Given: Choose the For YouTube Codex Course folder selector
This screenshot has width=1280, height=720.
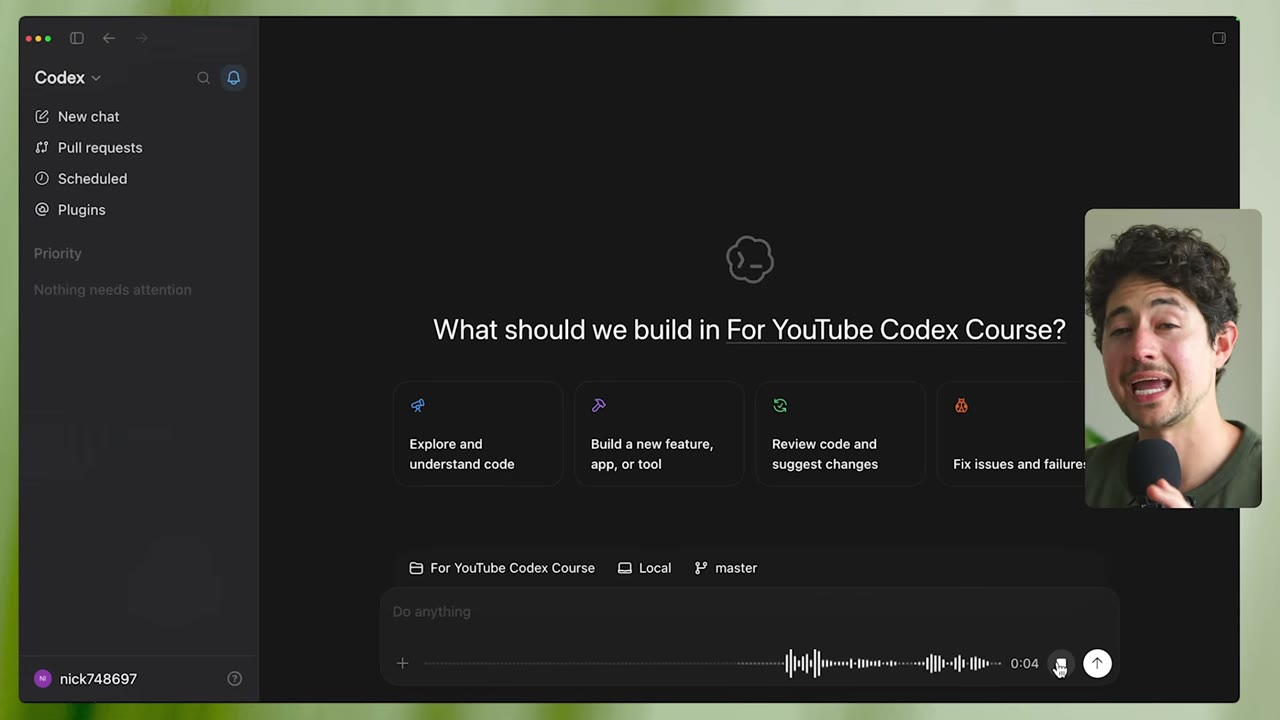Looking at the screenshot, I should [x=502, y=568].
